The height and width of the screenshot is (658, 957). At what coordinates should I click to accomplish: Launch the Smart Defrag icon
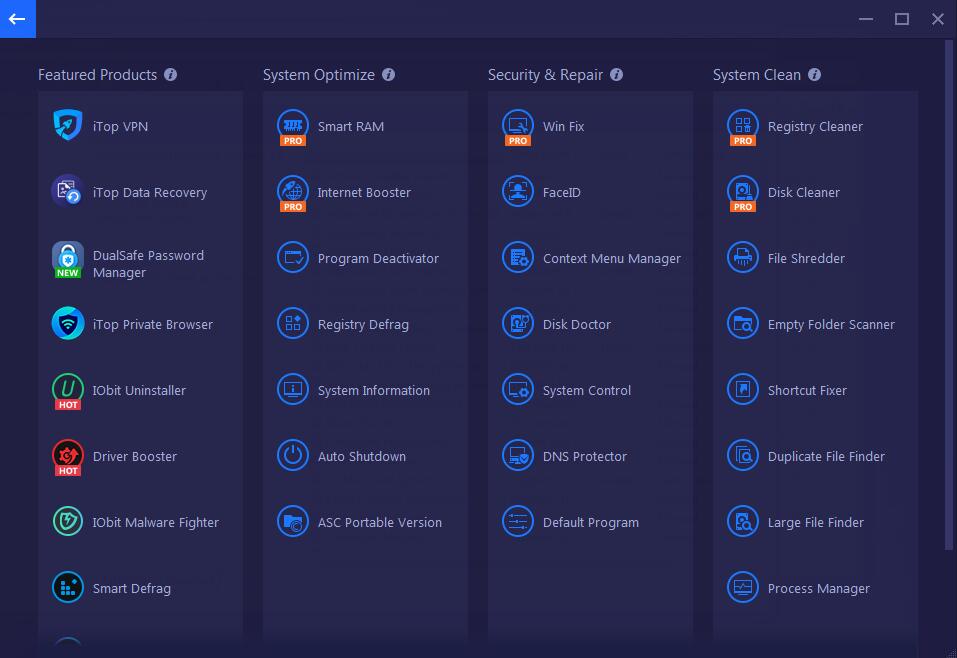(68, 587)
